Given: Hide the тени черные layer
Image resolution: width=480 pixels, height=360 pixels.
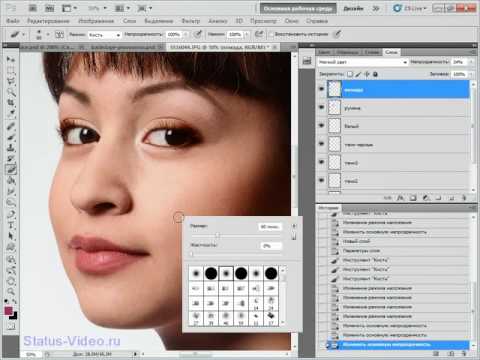Looking at the screenshot, I should [321, 144].
